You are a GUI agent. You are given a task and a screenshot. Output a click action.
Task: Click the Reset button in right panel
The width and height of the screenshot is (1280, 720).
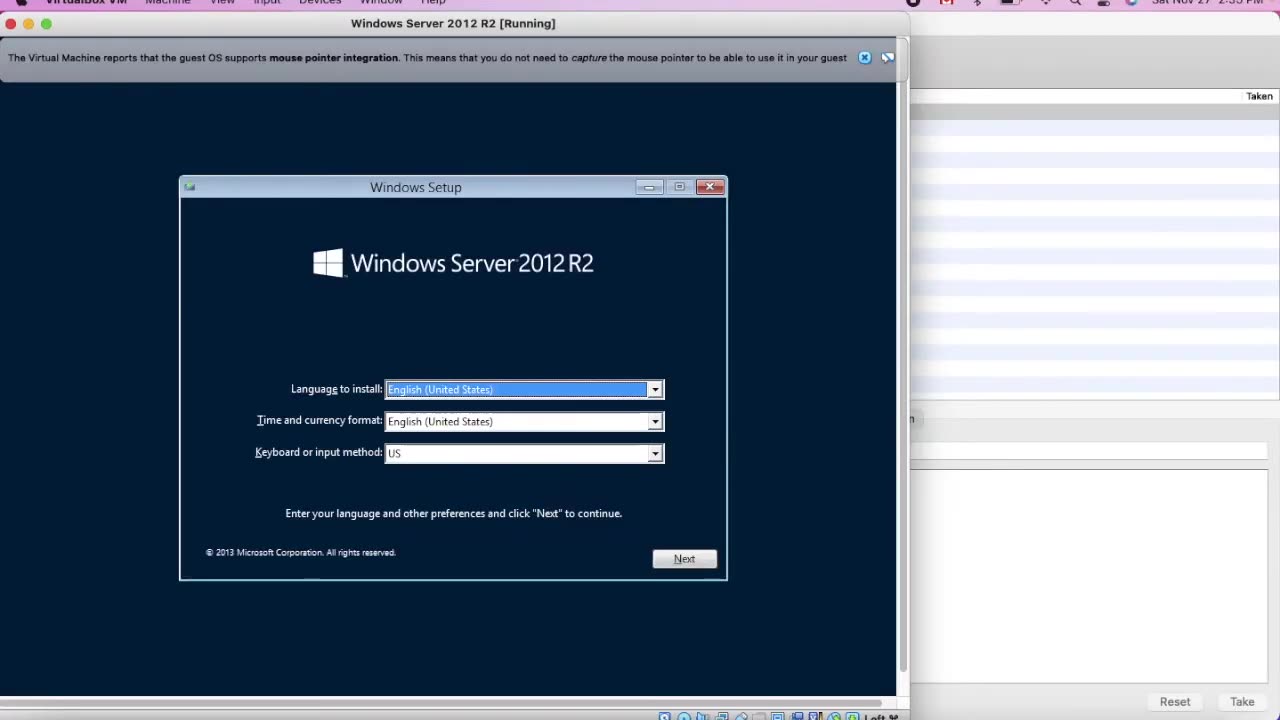click(x=1175, y=702)
